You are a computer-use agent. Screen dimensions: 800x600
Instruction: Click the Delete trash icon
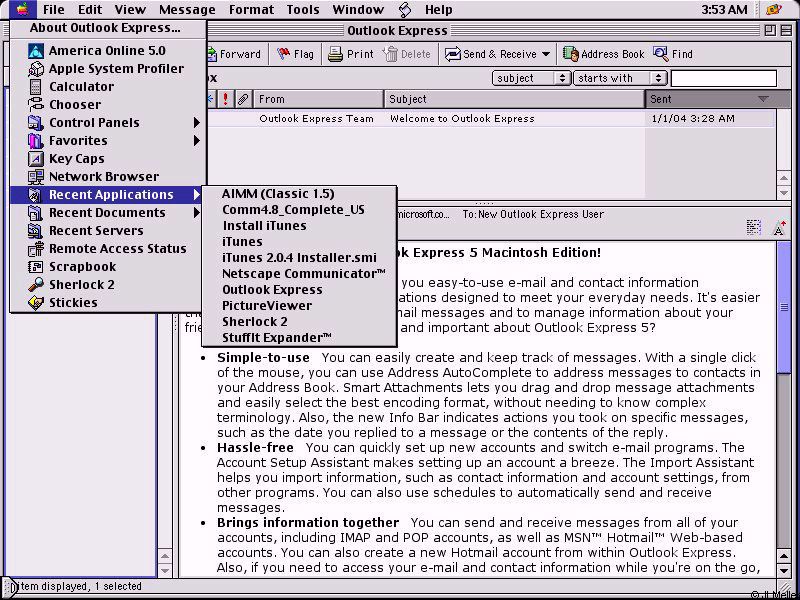(390, 54)
